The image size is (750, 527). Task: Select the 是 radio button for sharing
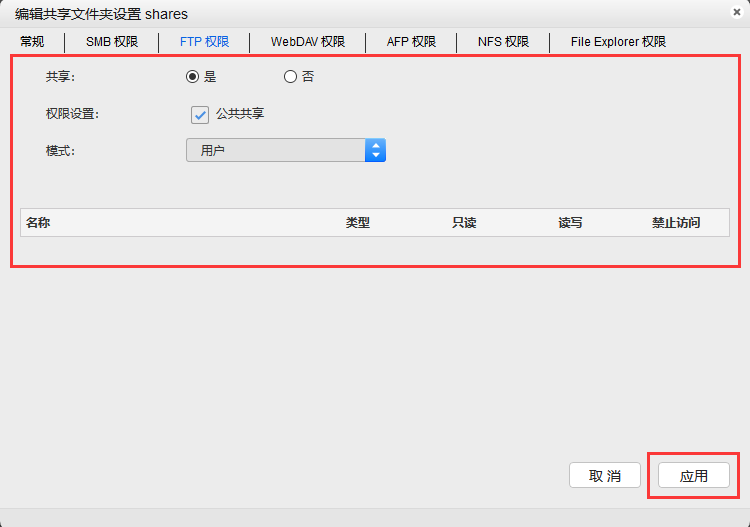click(193, 76)
